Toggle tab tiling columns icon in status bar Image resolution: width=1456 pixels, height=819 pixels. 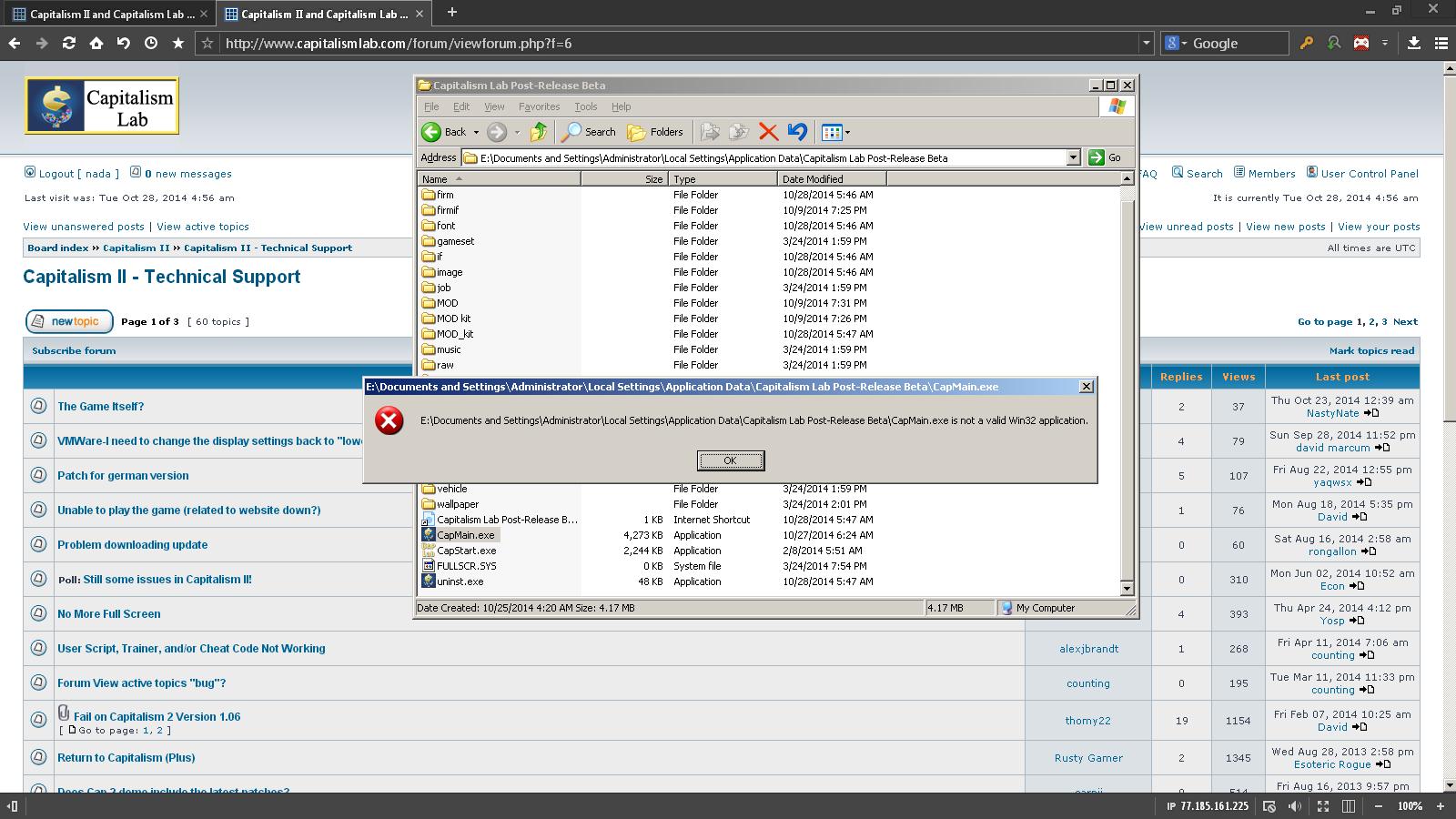click(1350, 806)
